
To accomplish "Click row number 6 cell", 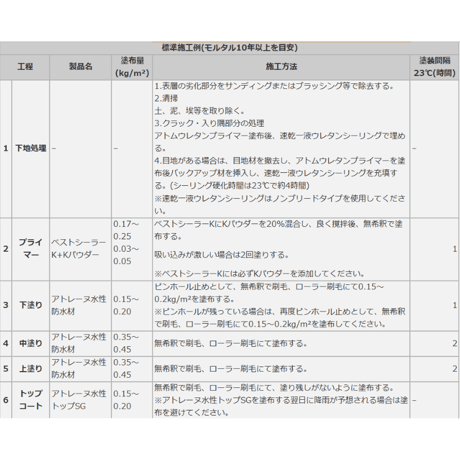I will click(x=6, y=400).
